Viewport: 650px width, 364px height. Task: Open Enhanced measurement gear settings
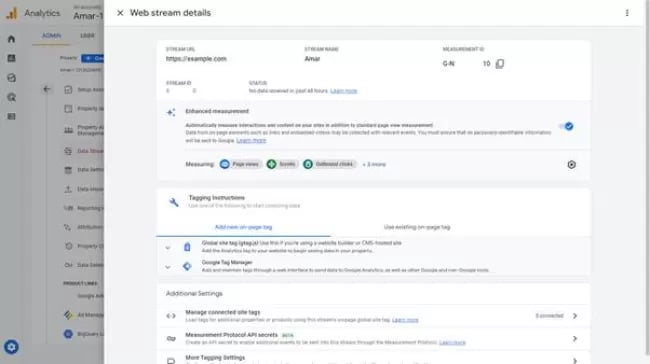(571, 165)
